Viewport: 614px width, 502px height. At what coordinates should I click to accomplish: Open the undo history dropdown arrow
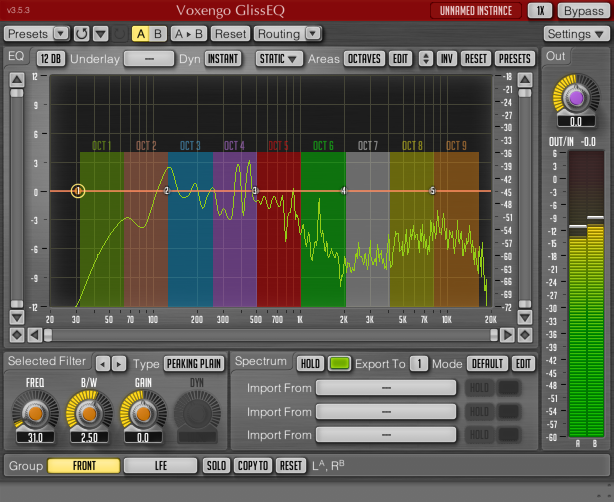coord(101,34)
